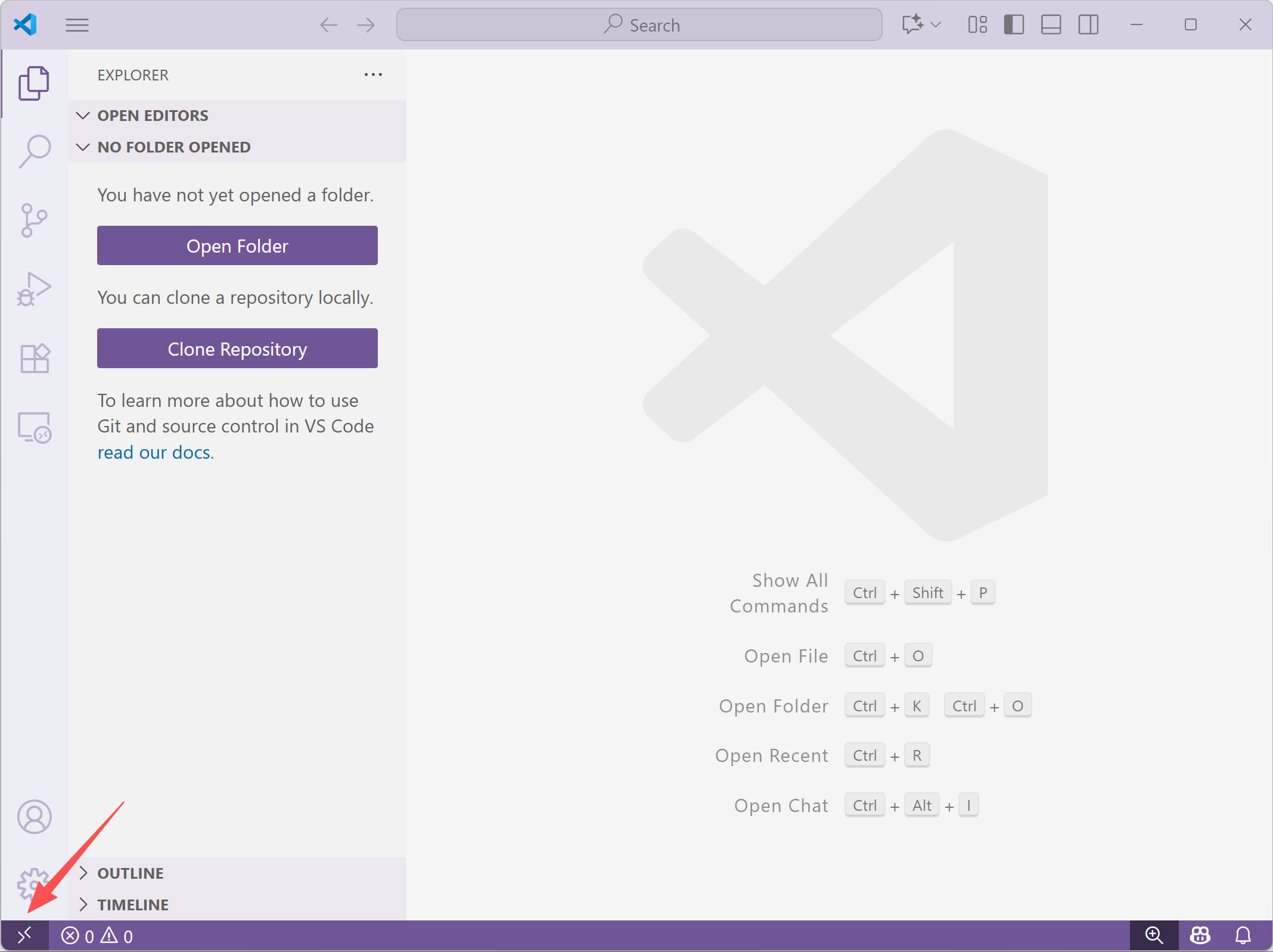
Task: Click the Open File shortcut hint
Action: (x=838, y=656)
